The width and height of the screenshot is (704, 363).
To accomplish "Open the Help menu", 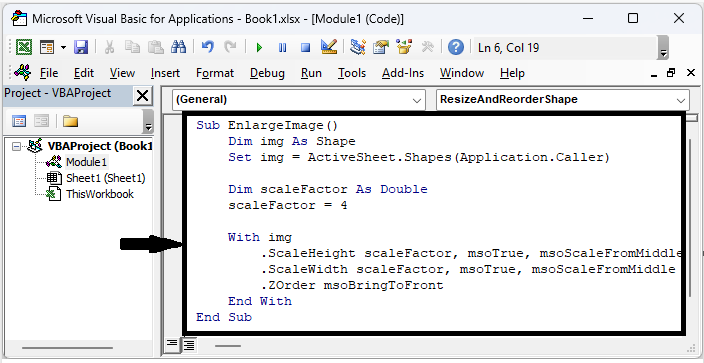I will pyautogui.click(x=512, y=73).
